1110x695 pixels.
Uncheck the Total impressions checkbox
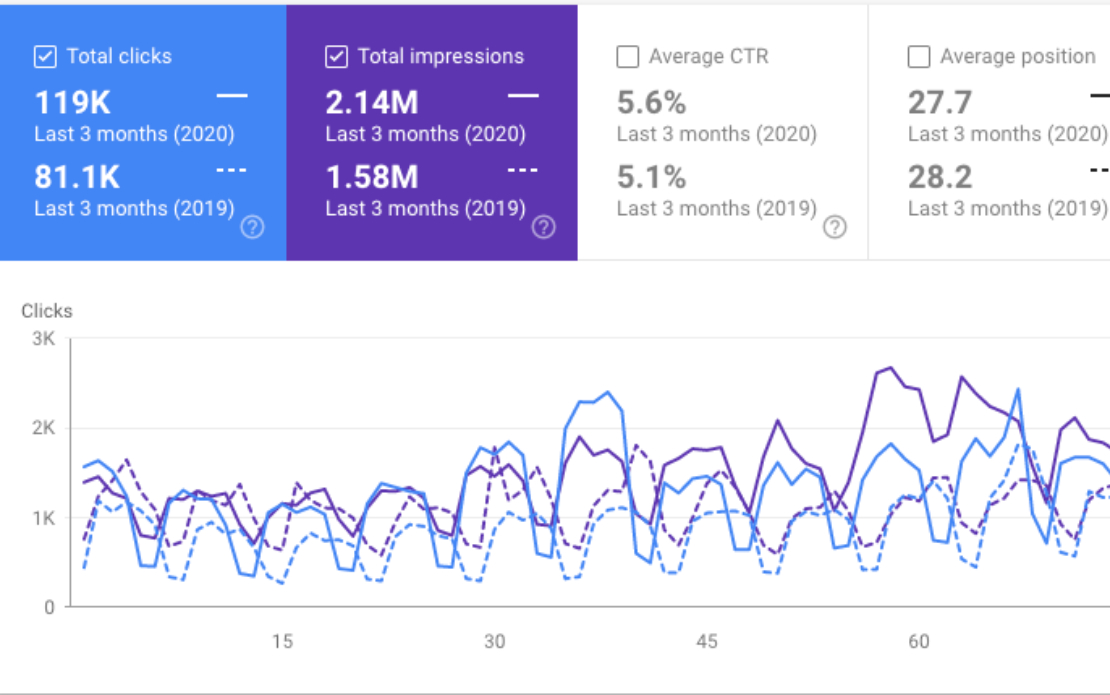[336, 57]
